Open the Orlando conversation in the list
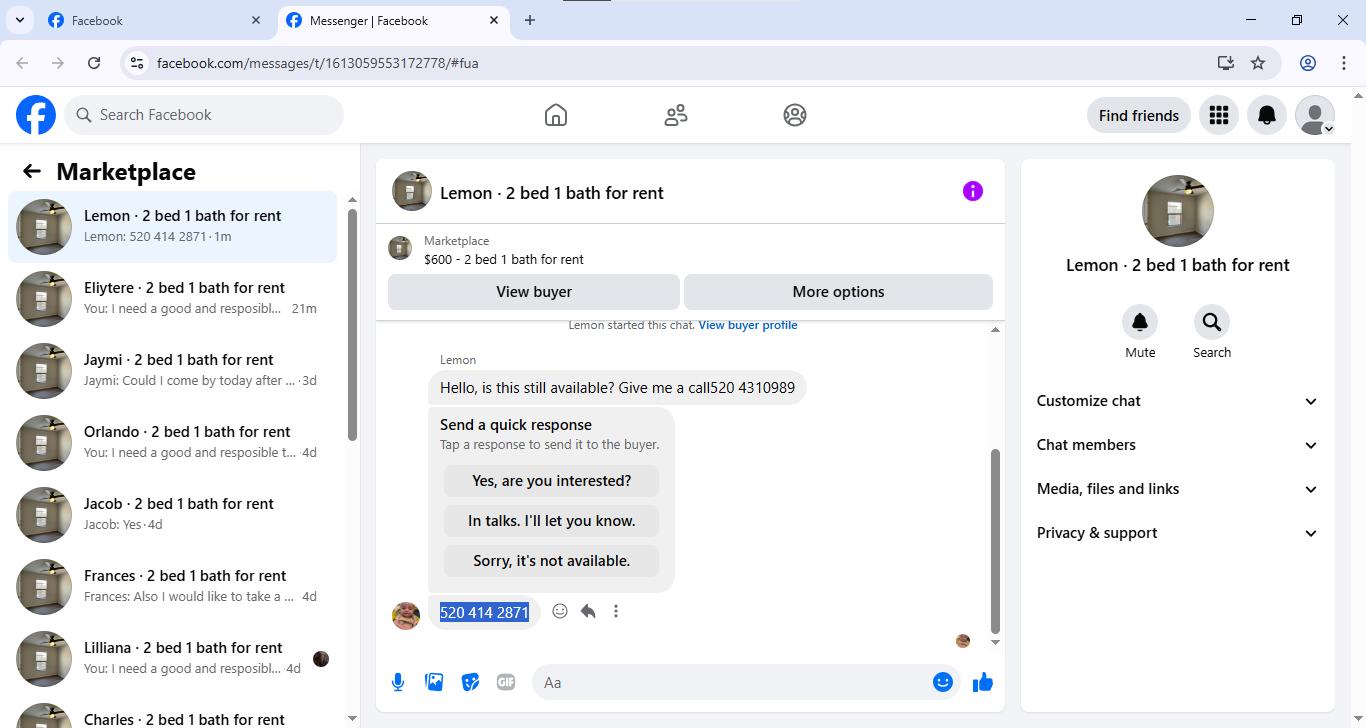This screenshot has width=1366, height=728. click(x=173, y=443)
